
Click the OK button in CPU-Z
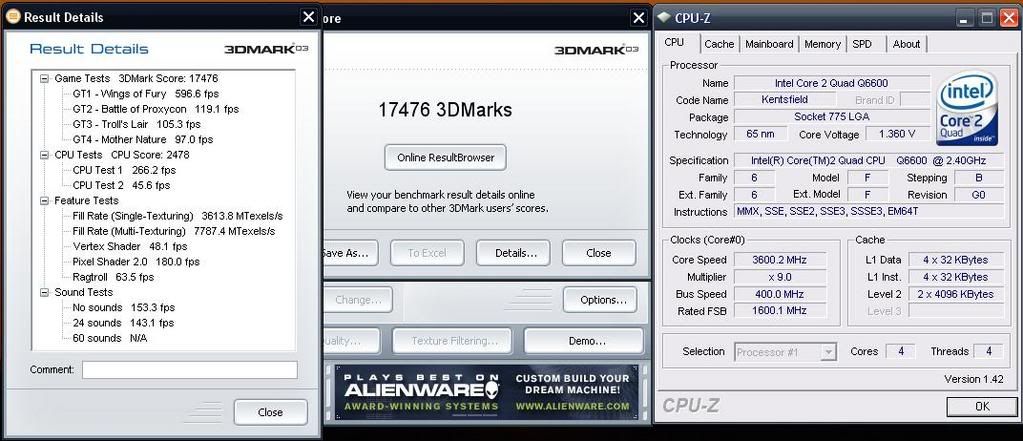(x=983, y=406)
